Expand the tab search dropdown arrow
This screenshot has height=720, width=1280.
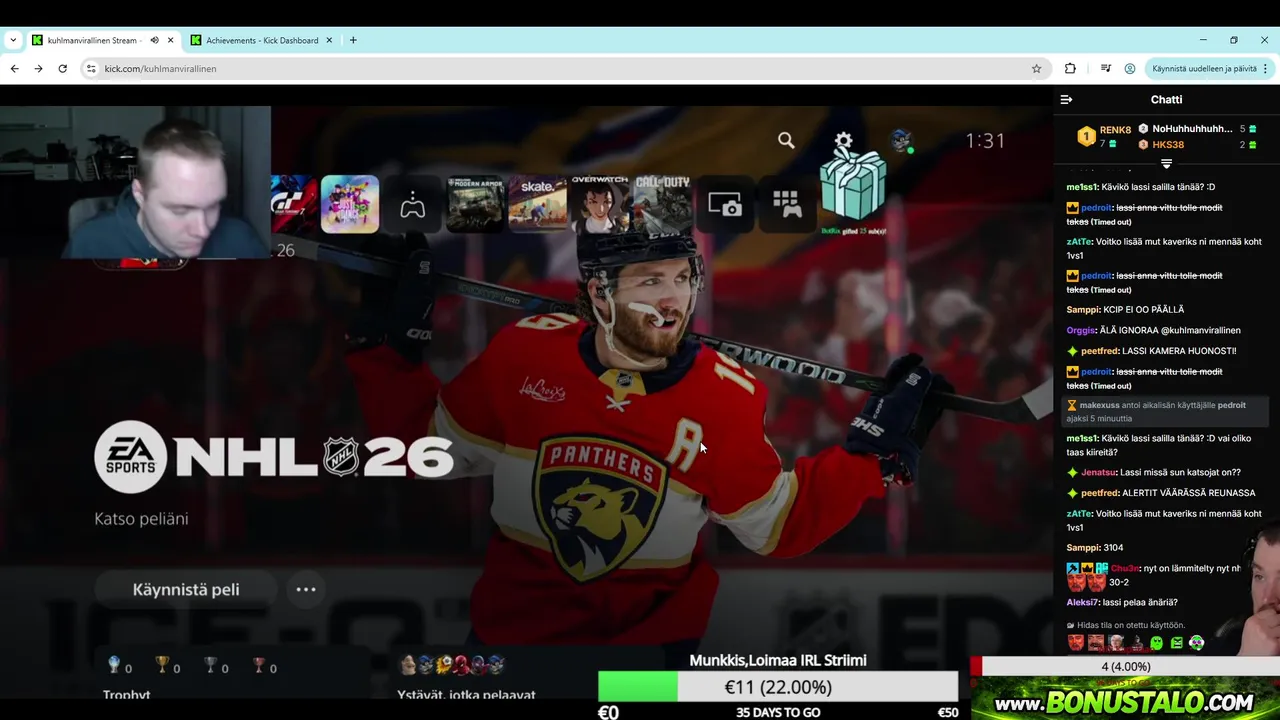[13, 40]
